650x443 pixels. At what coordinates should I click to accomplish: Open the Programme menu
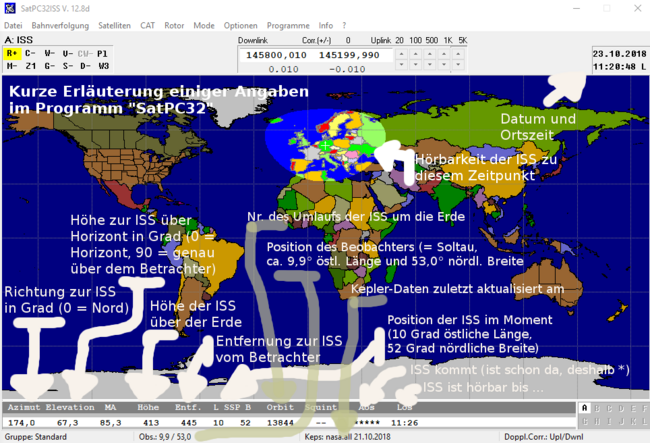point(288,25)
